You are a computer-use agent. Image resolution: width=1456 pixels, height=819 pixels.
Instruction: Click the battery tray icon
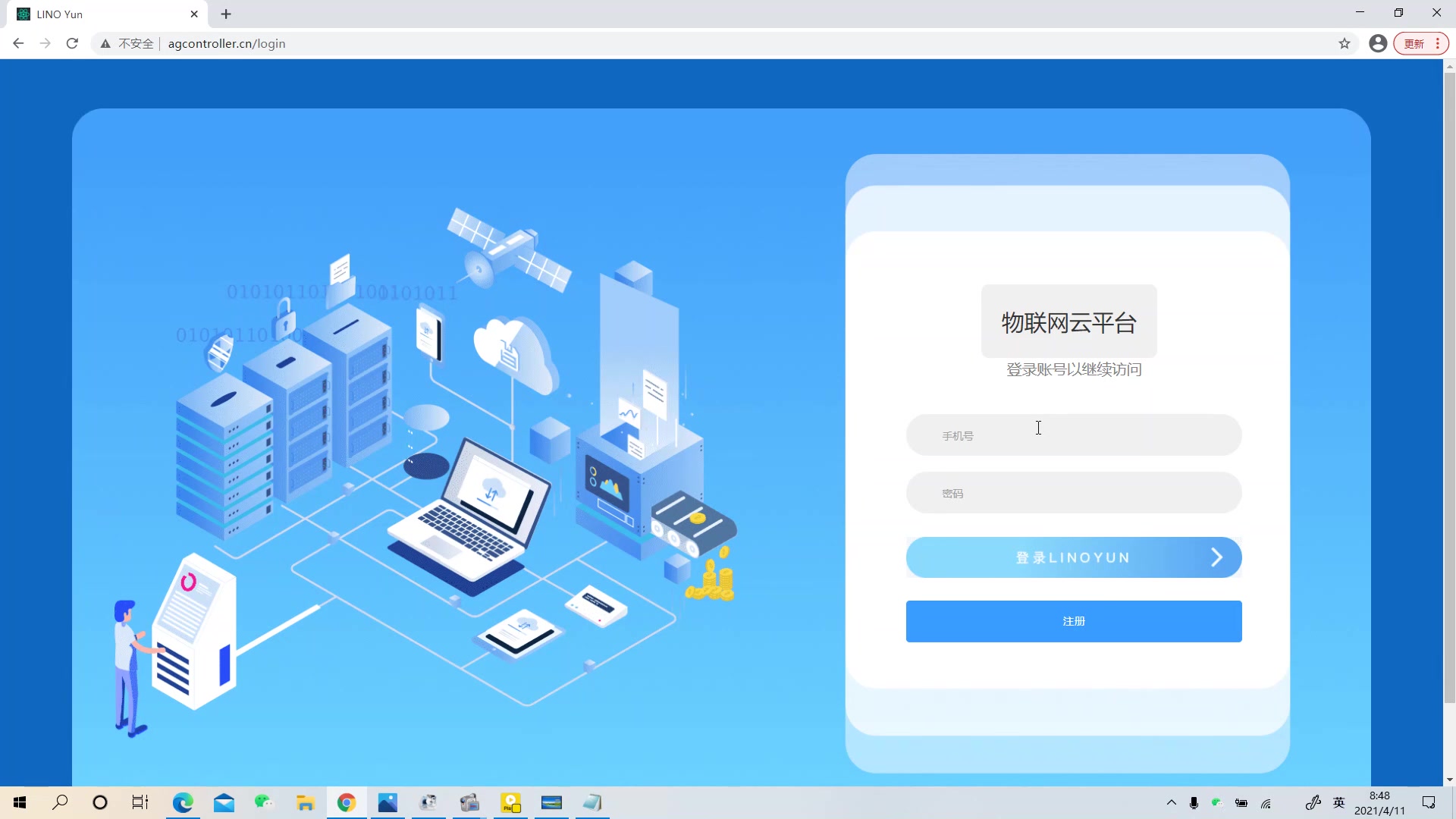(x=1241, y=802)
